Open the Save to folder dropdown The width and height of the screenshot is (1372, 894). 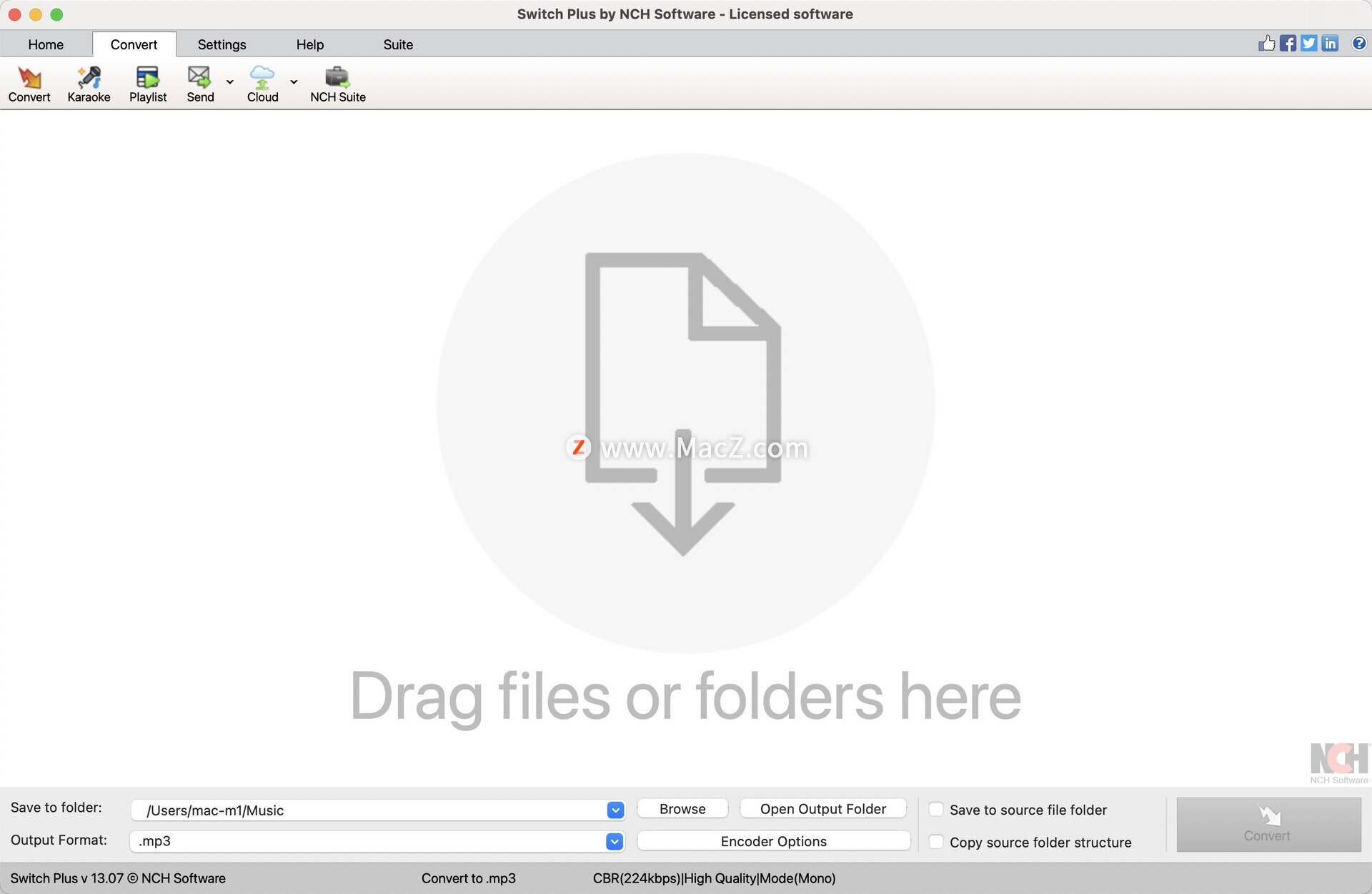click(615, 810)
